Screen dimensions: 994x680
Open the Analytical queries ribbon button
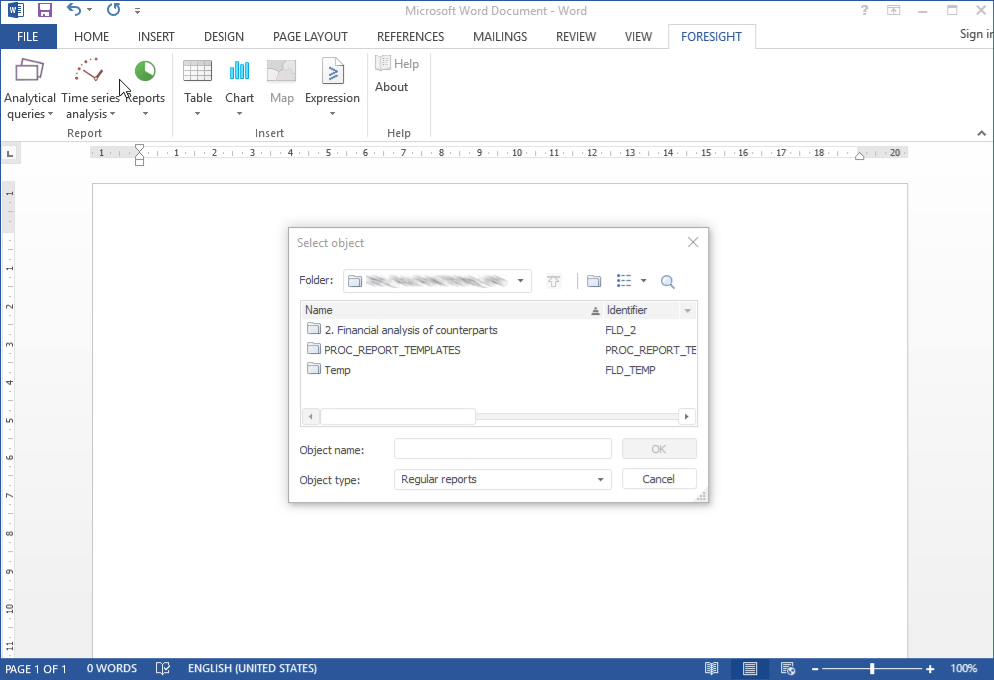pos(30,87)
